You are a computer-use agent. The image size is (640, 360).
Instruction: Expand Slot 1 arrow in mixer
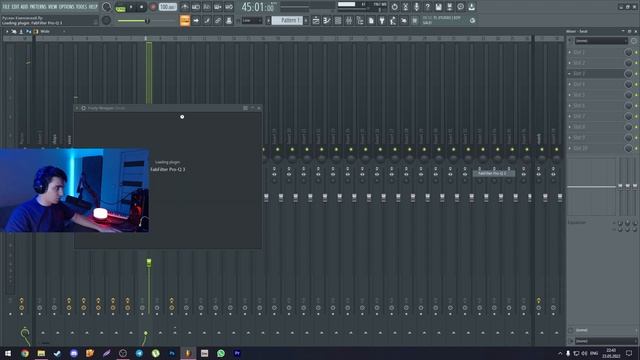point(570,52)
